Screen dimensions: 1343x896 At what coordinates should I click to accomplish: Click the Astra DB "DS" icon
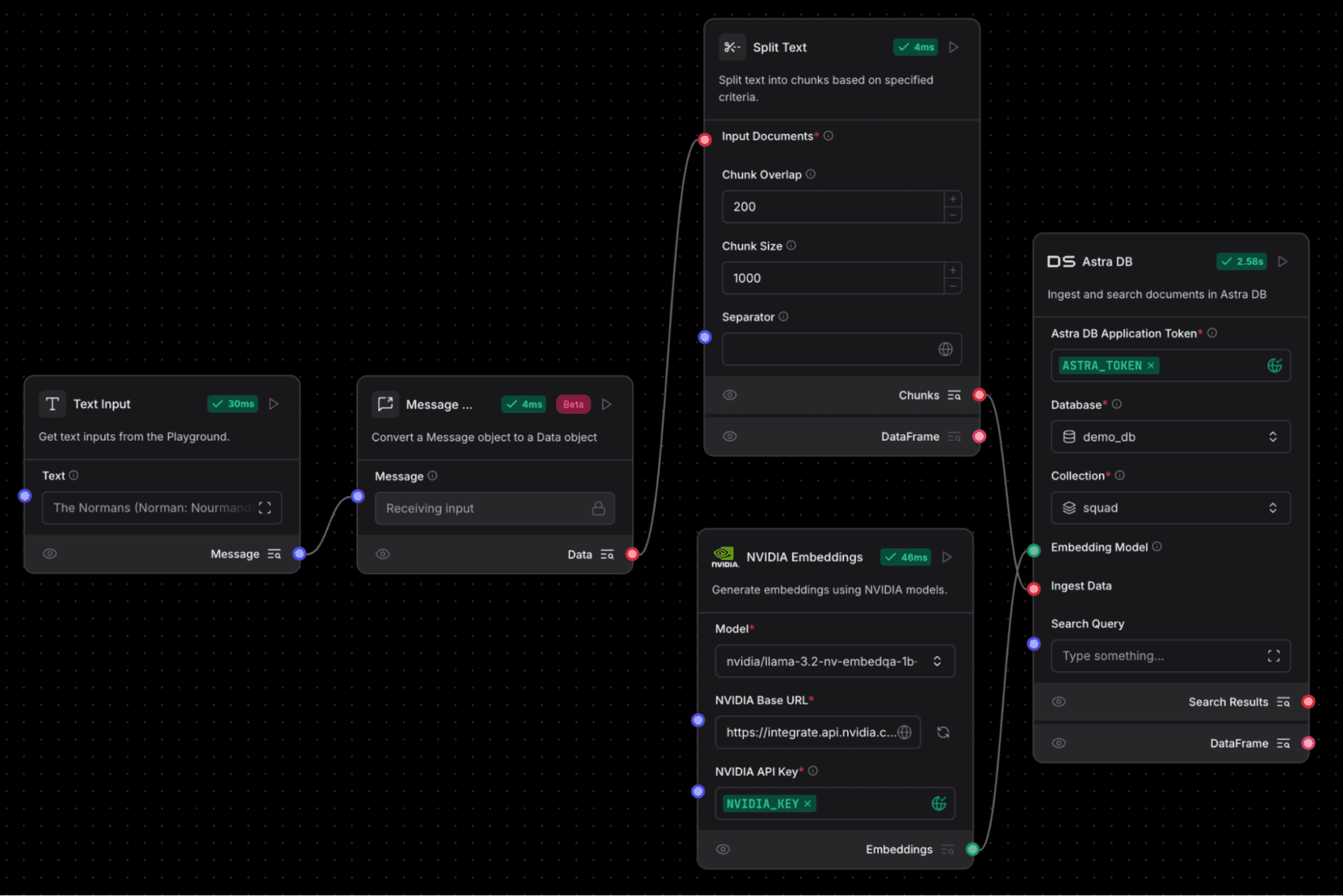click(1060, 261)
